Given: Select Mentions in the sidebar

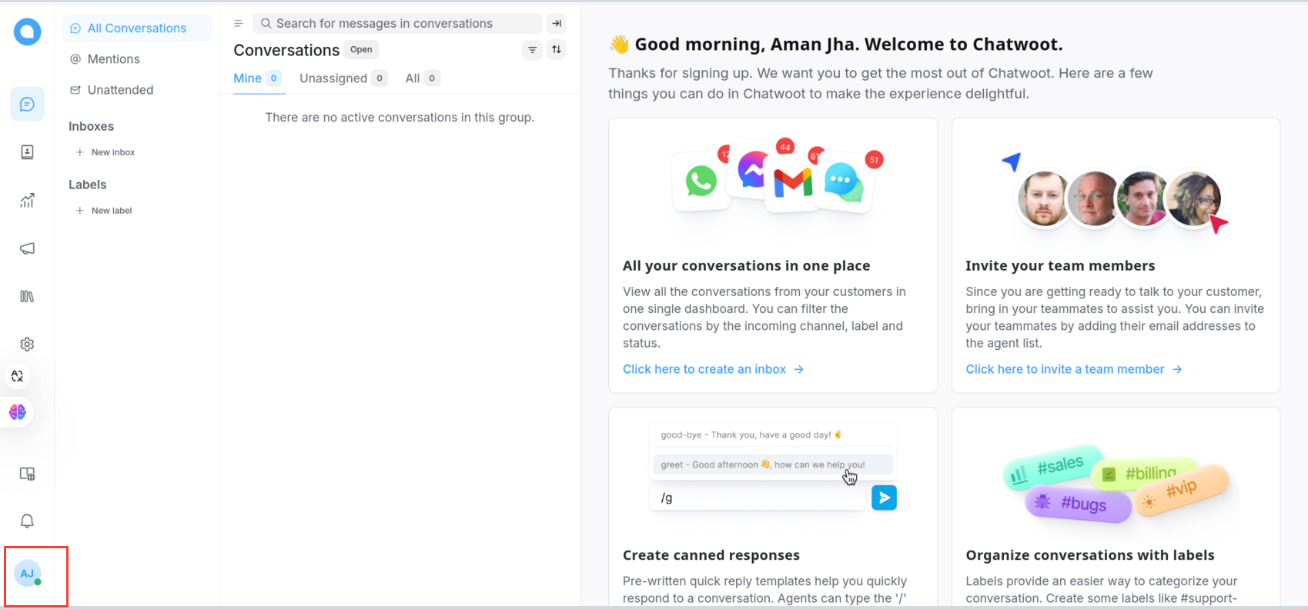Looking at the screenshot, I should click(104, 58).
